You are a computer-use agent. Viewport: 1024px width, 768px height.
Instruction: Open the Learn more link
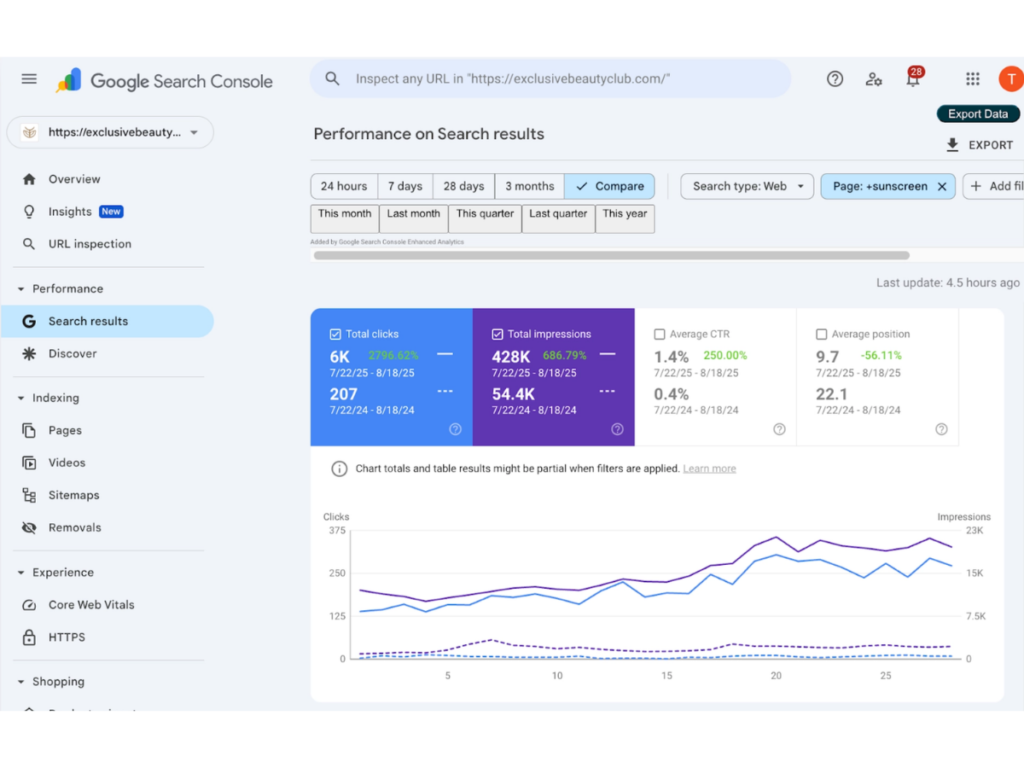point(709,469)
